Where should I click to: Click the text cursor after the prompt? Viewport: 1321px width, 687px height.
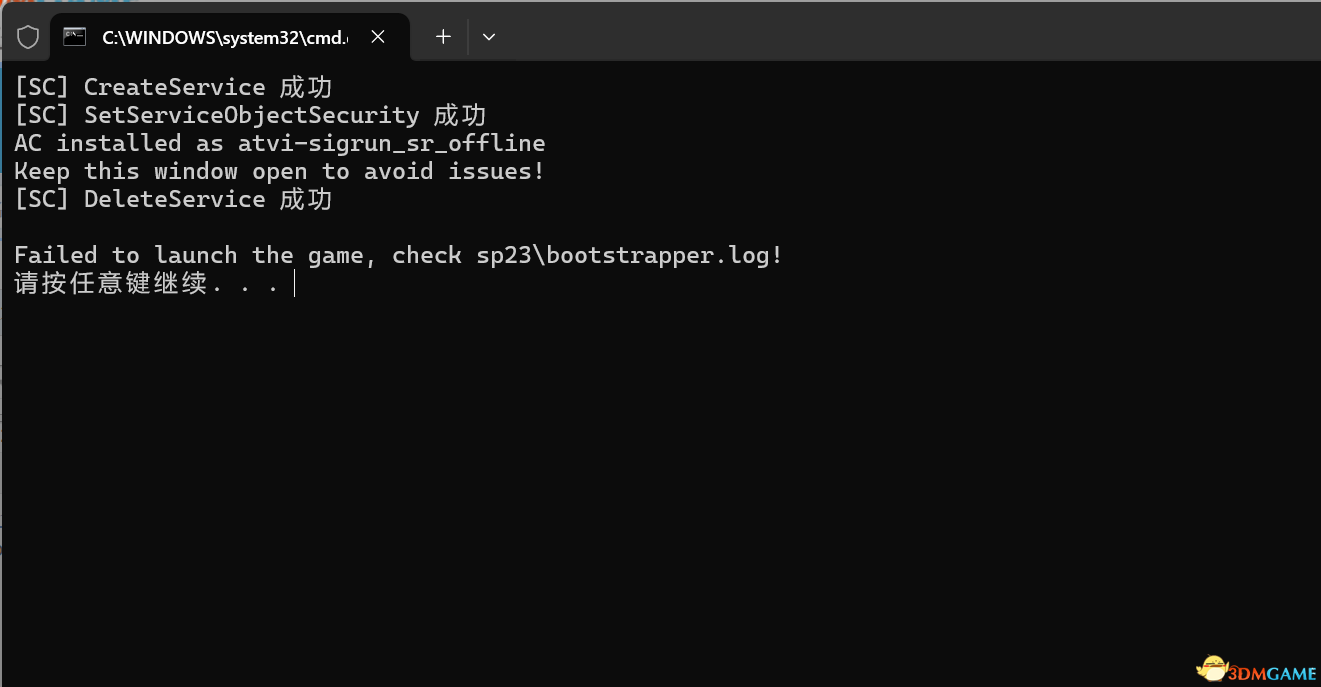point(295,284)
